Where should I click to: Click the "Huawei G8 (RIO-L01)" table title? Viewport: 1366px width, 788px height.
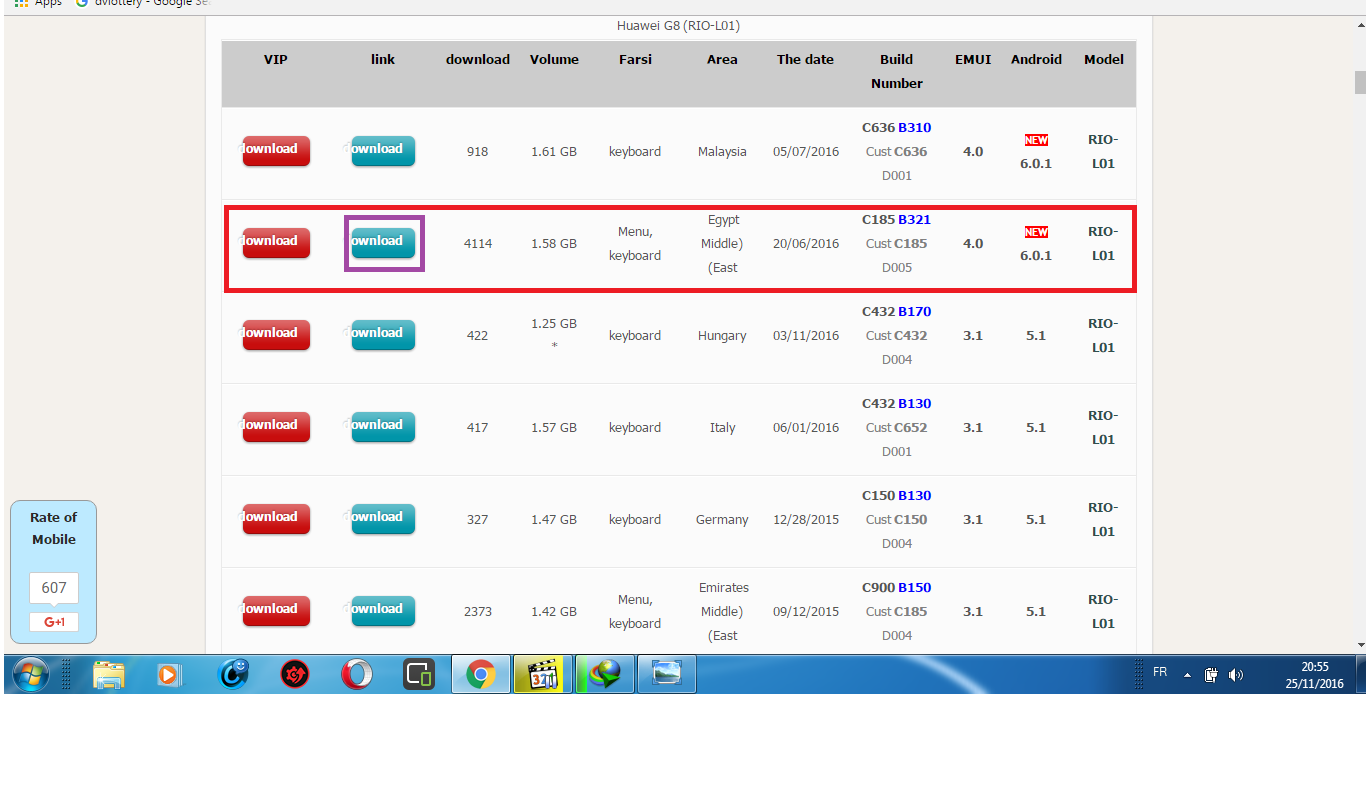pyautogui.click(x=678, y=25)
